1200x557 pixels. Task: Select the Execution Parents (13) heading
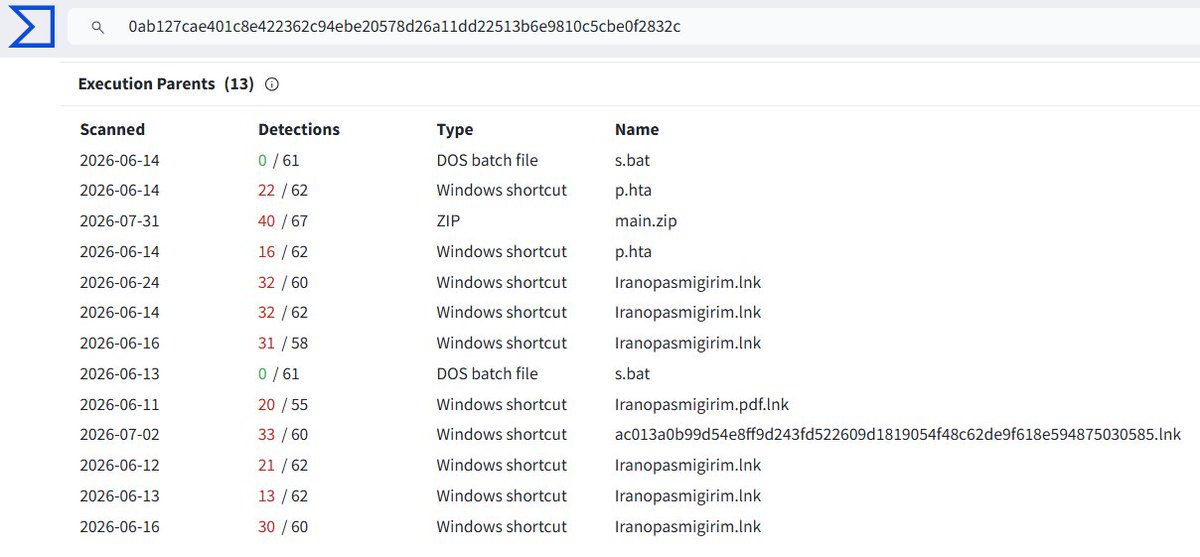(x=166, y=84)
